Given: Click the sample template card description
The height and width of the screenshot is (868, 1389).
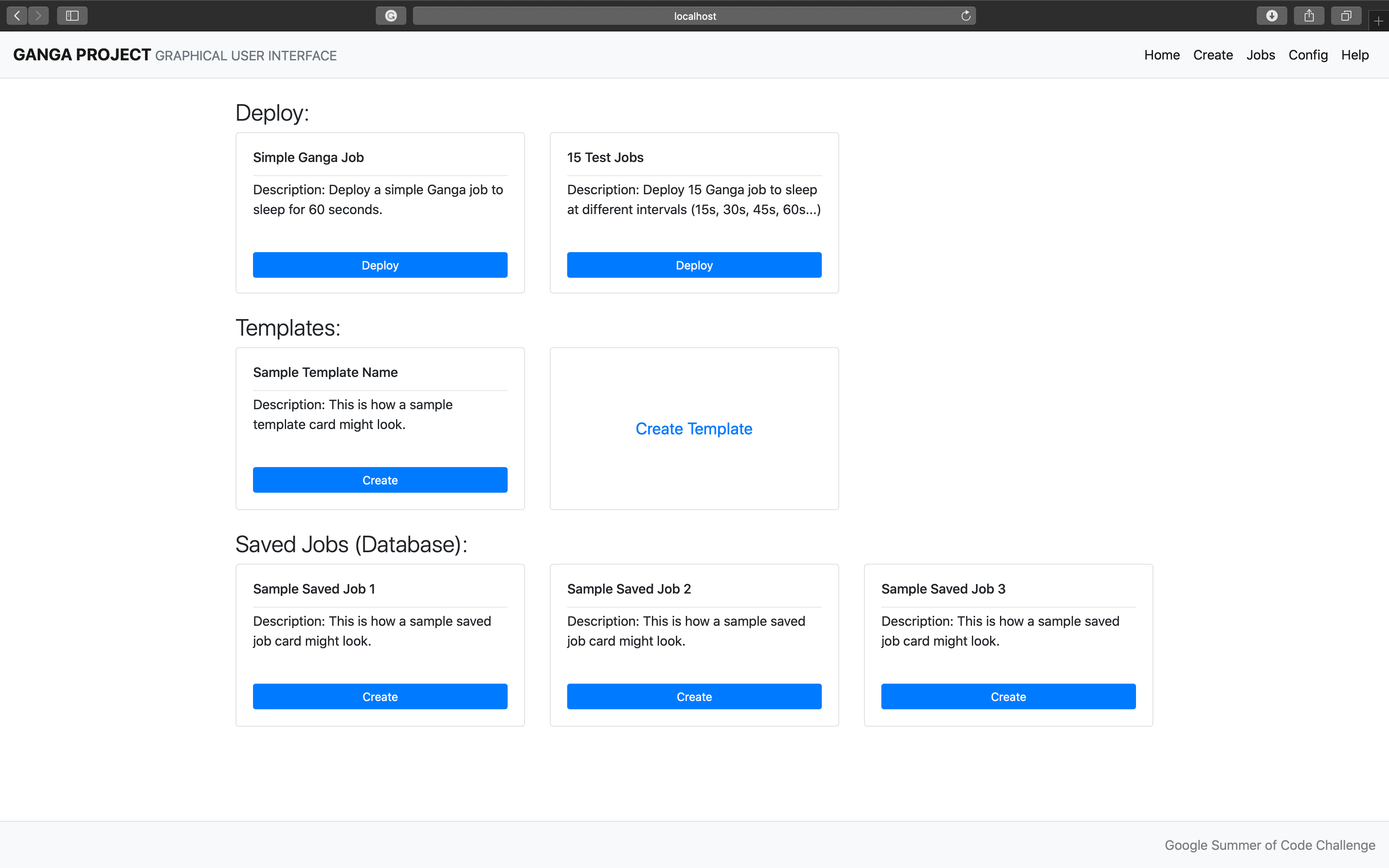Looking at the screenshot, I should coord(352,415).
